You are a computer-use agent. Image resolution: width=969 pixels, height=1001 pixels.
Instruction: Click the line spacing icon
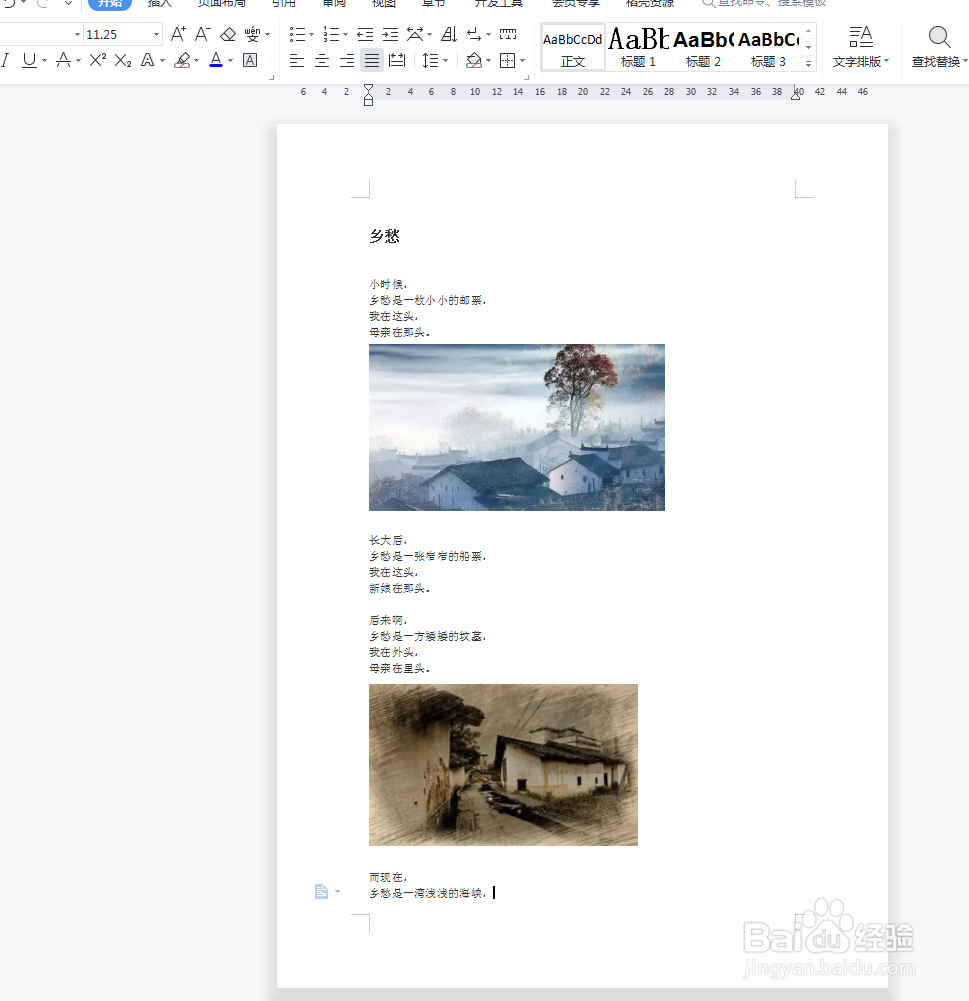point(431,61)
